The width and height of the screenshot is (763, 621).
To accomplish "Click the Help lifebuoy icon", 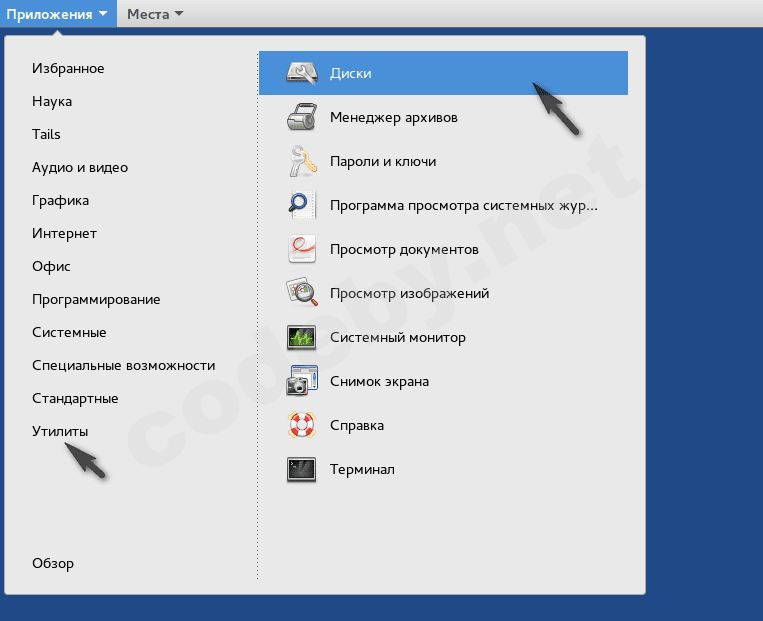I will [x=302, y=425].
